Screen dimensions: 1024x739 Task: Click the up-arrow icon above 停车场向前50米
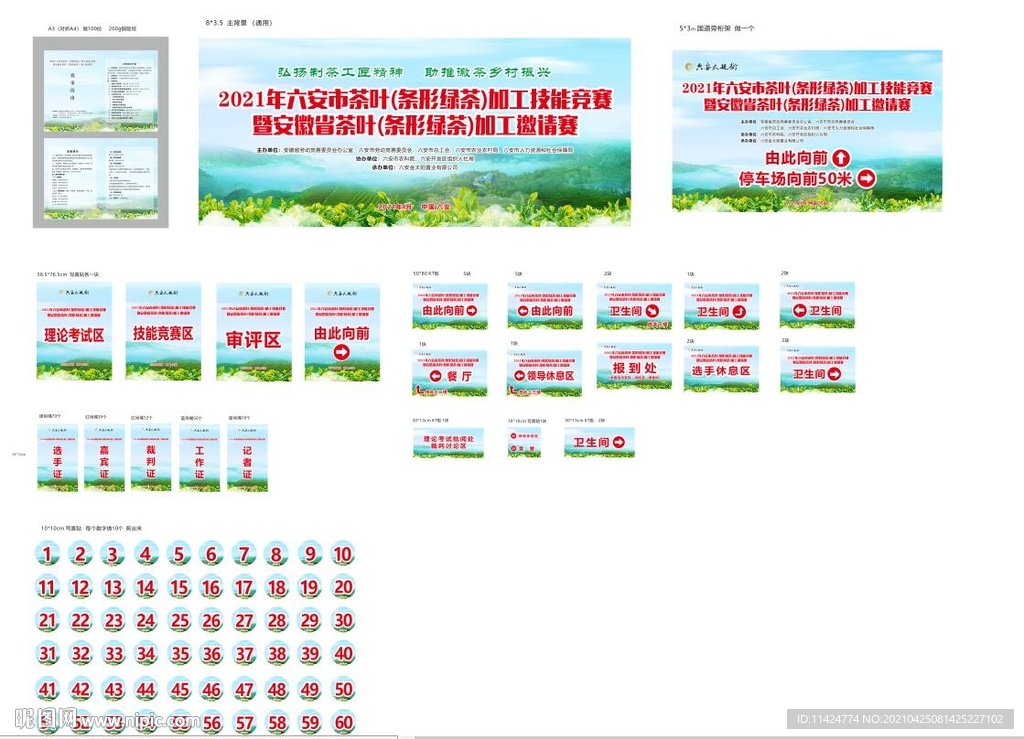click(840, 159)
